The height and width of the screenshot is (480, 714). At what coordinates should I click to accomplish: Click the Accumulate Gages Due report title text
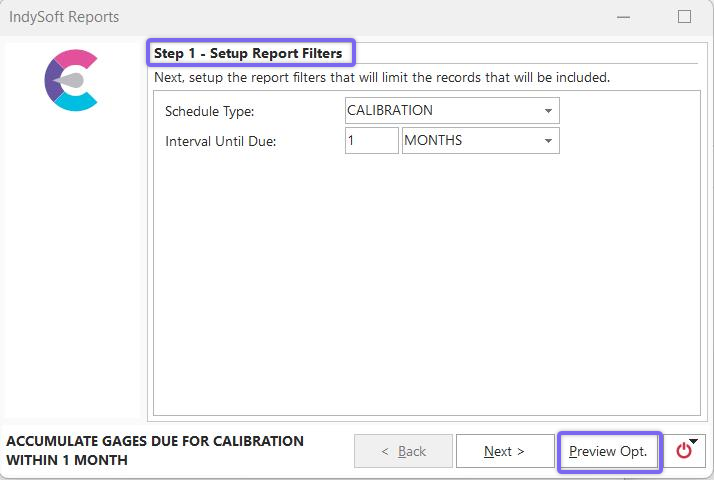click(155, 450)
